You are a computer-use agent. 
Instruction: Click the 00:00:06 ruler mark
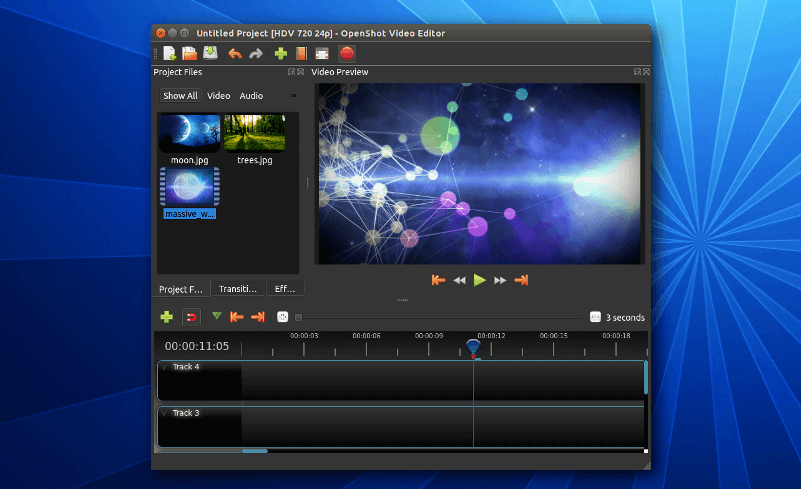tap(366, 336)
